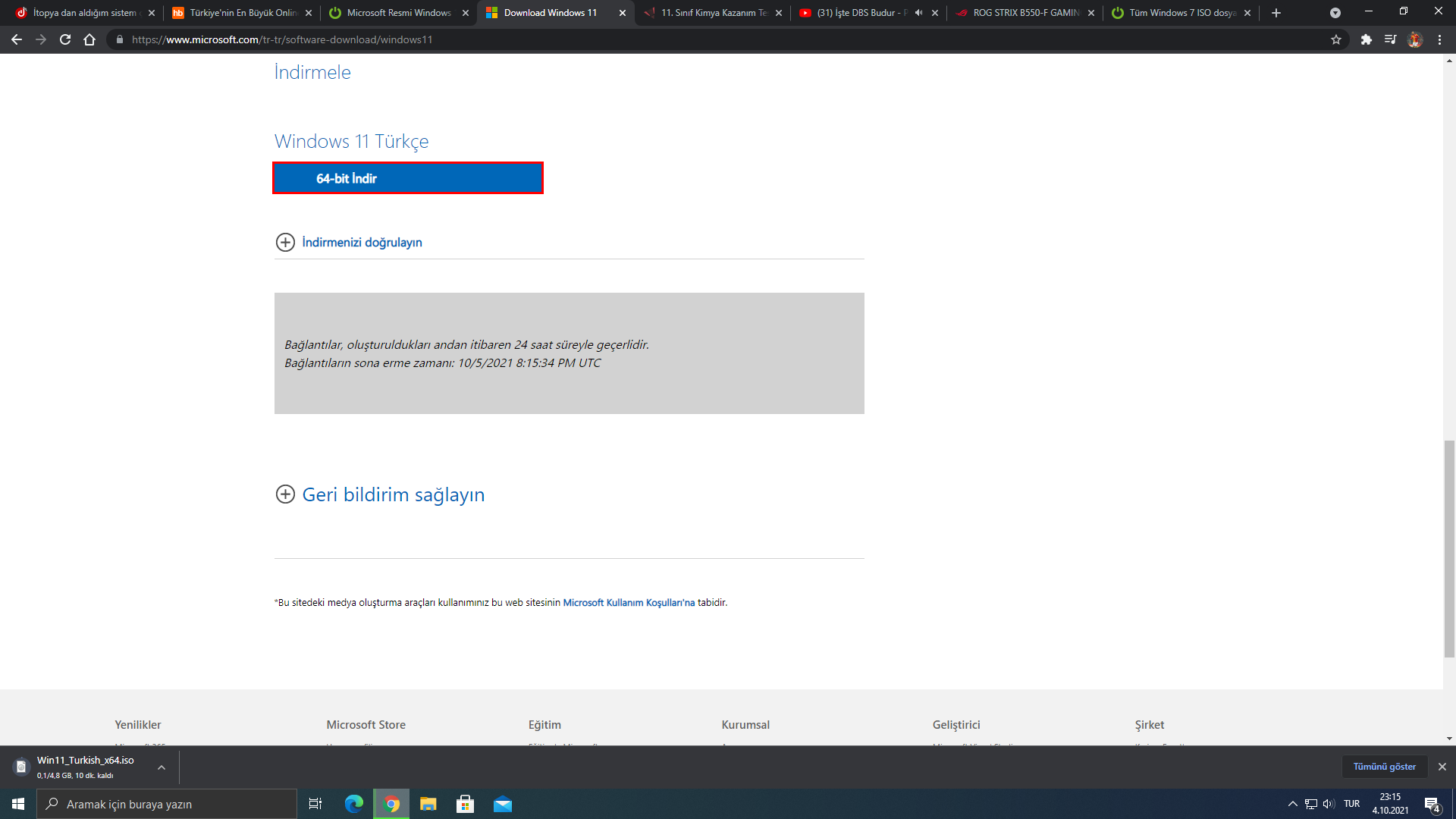Click the site padlock security icon
The width and height of the screenshot is (1456, 819).
pos(119,39)
